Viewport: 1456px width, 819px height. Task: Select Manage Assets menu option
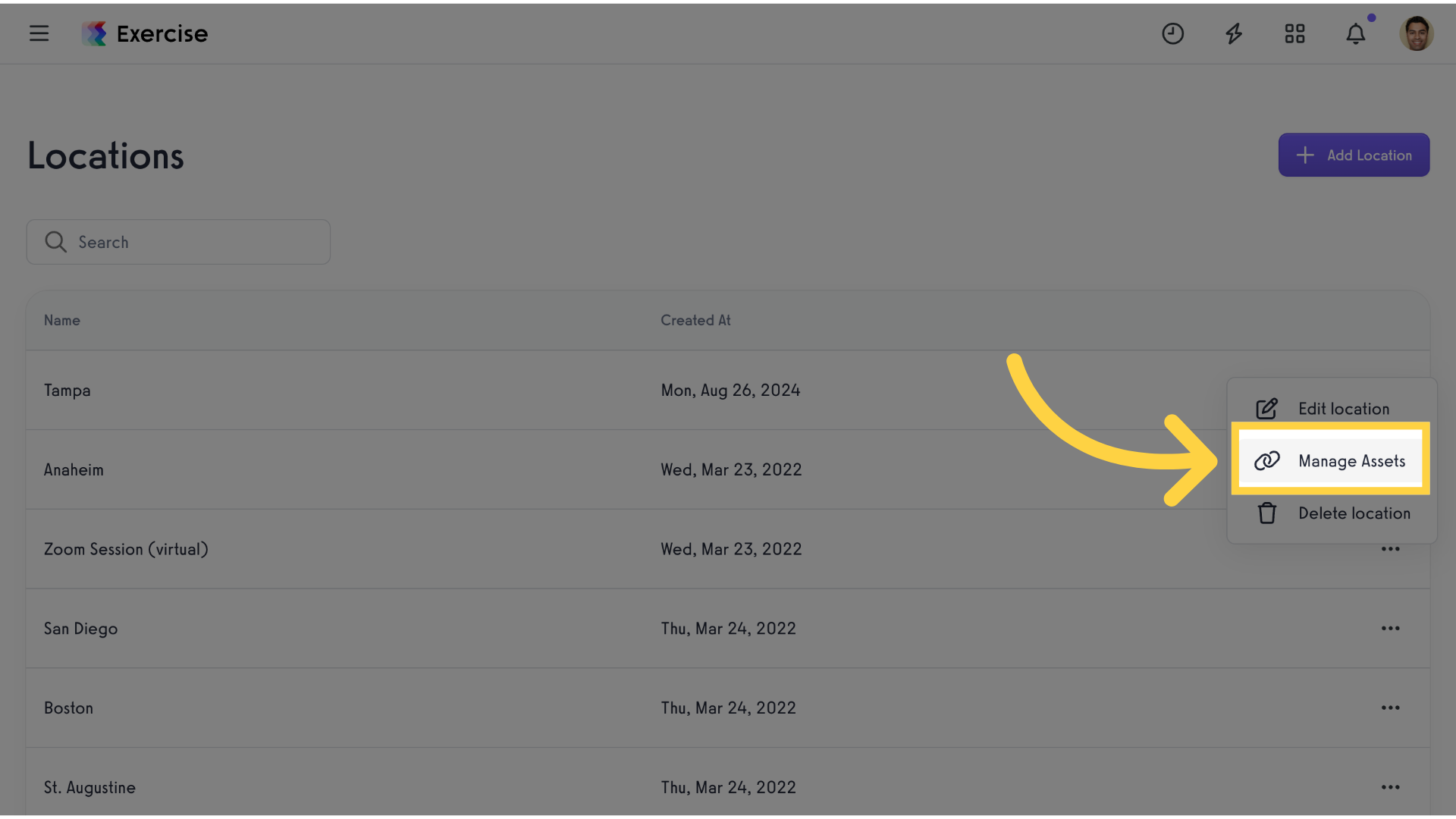click(x=1331, y=461)
